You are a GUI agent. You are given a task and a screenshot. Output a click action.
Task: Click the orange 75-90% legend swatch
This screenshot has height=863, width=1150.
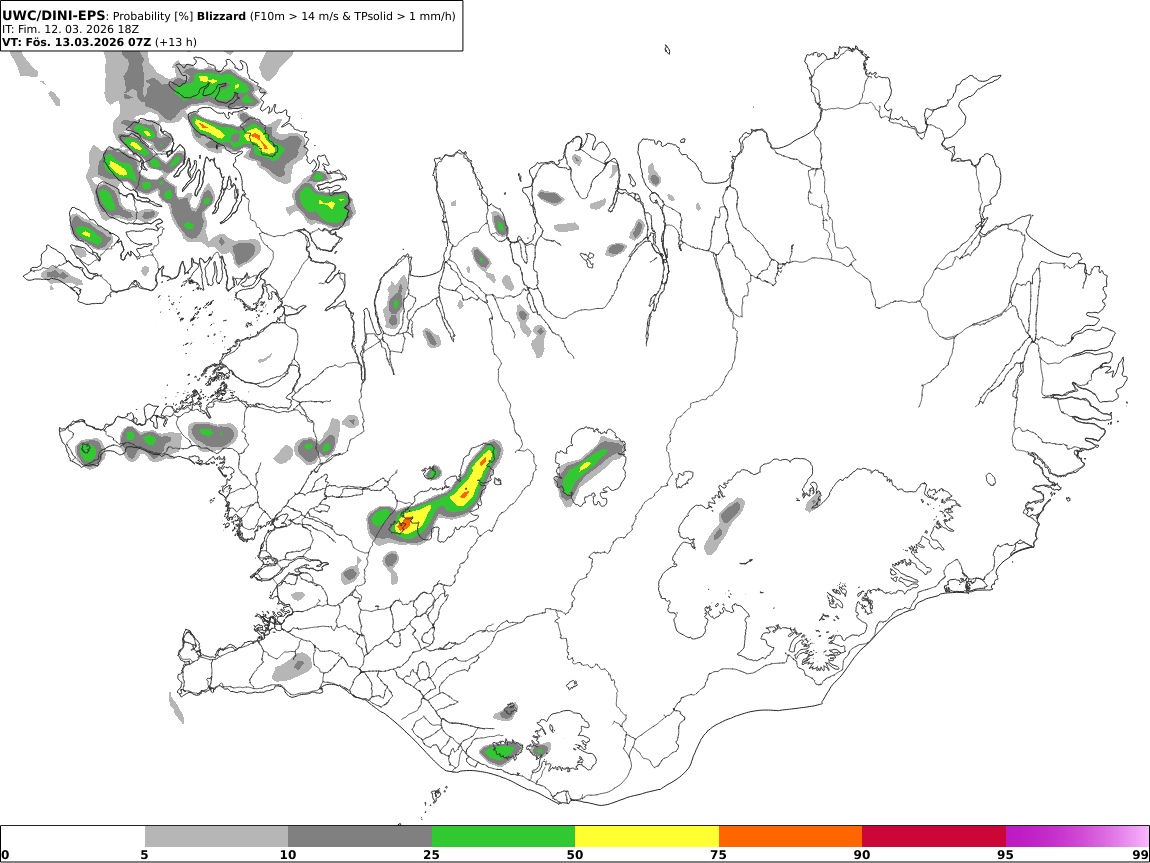click(791, 836)
